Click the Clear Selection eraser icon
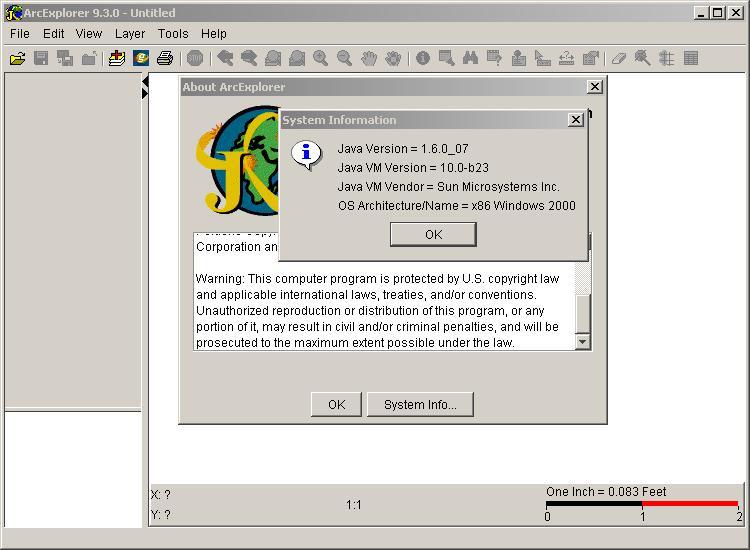This screenshot has height=550, width=750. (619, 59)
